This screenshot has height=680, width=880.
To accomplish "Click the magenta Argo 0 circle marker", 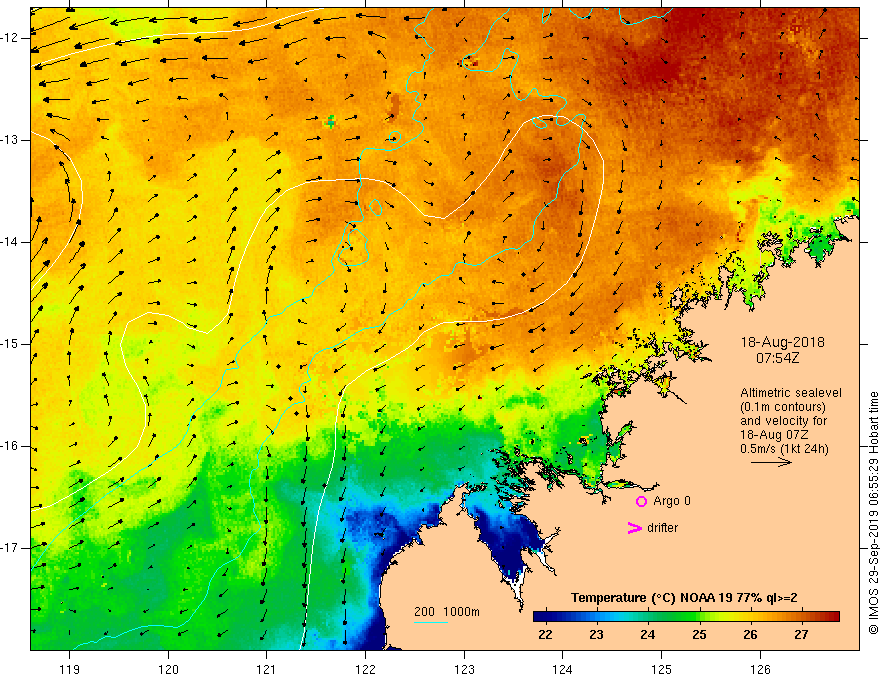I will coord(641,501).
